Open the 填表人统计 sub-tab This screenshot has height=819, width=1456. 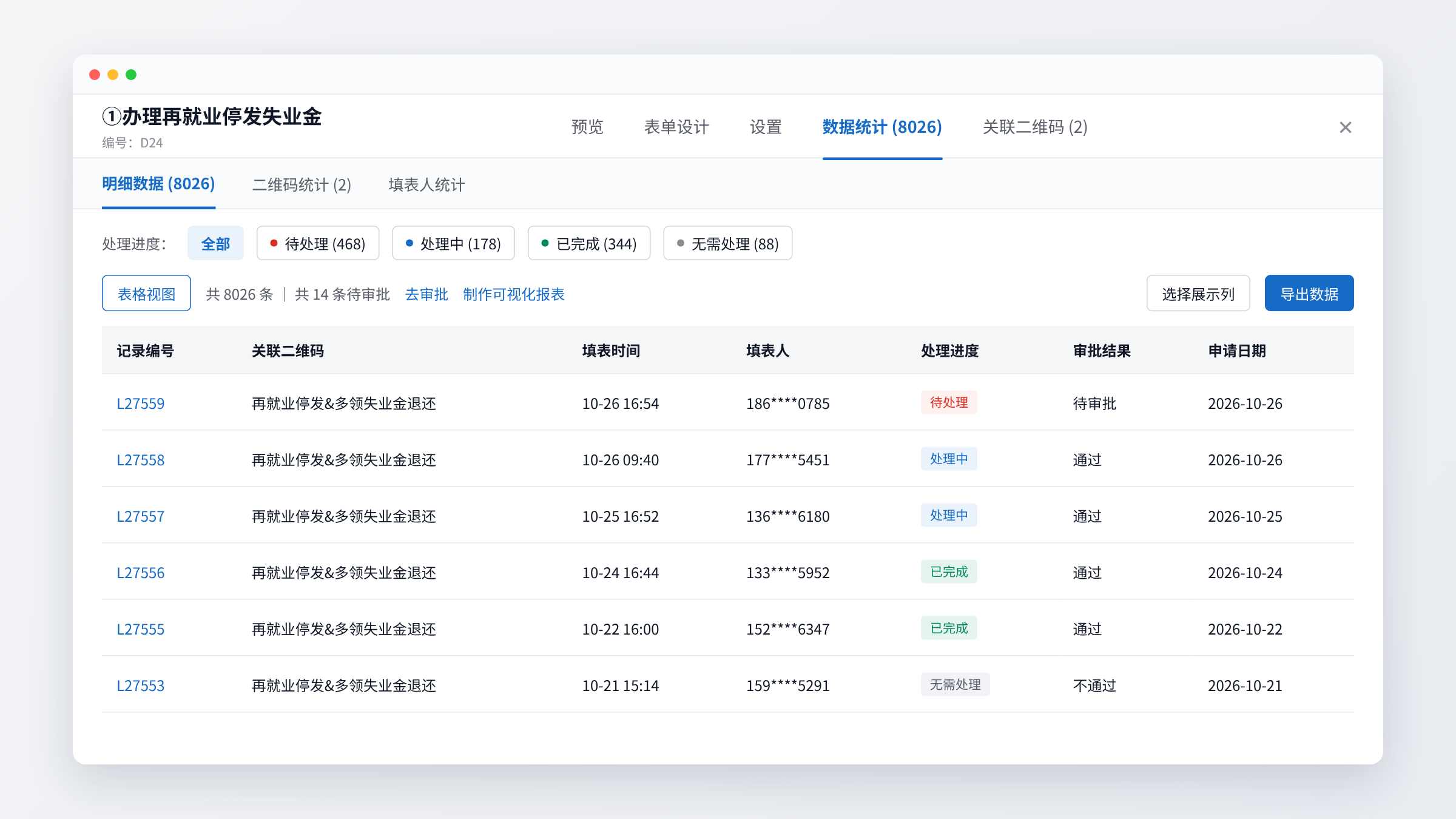pos(426,184)
